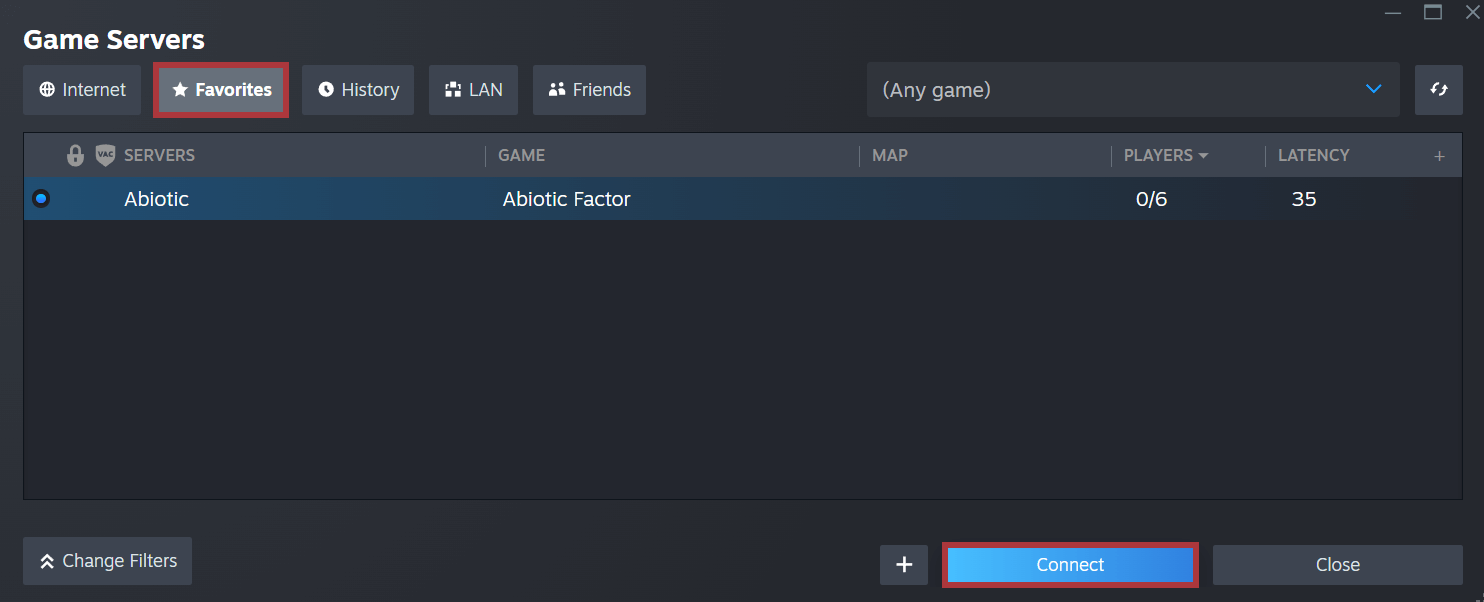Click the Close button
Screen dimensions: 1484x602
coord(1338,565)
